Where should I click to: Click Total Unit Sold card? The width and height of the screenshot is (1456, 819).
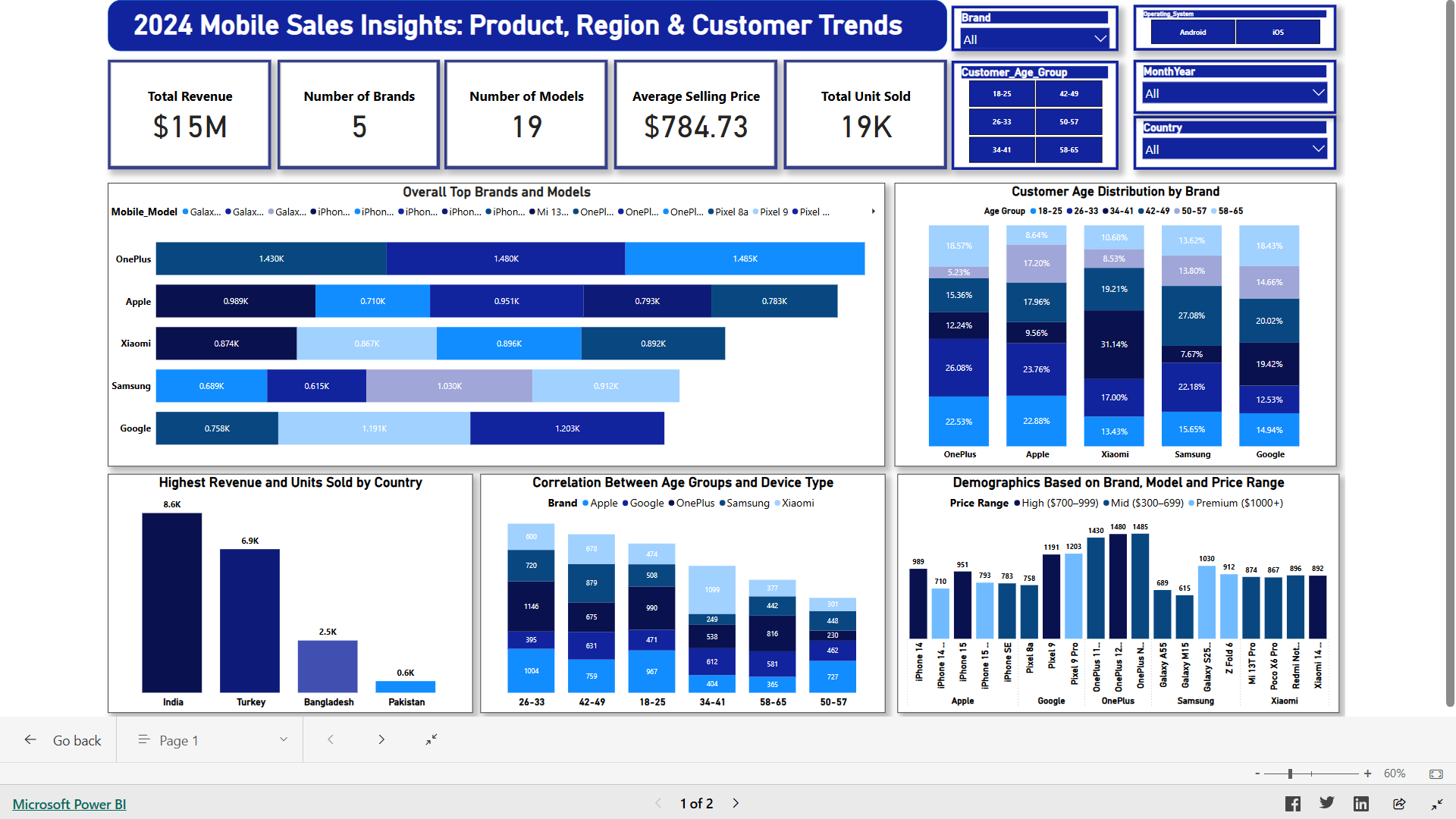pyautogui.click(x=865, y=115)
